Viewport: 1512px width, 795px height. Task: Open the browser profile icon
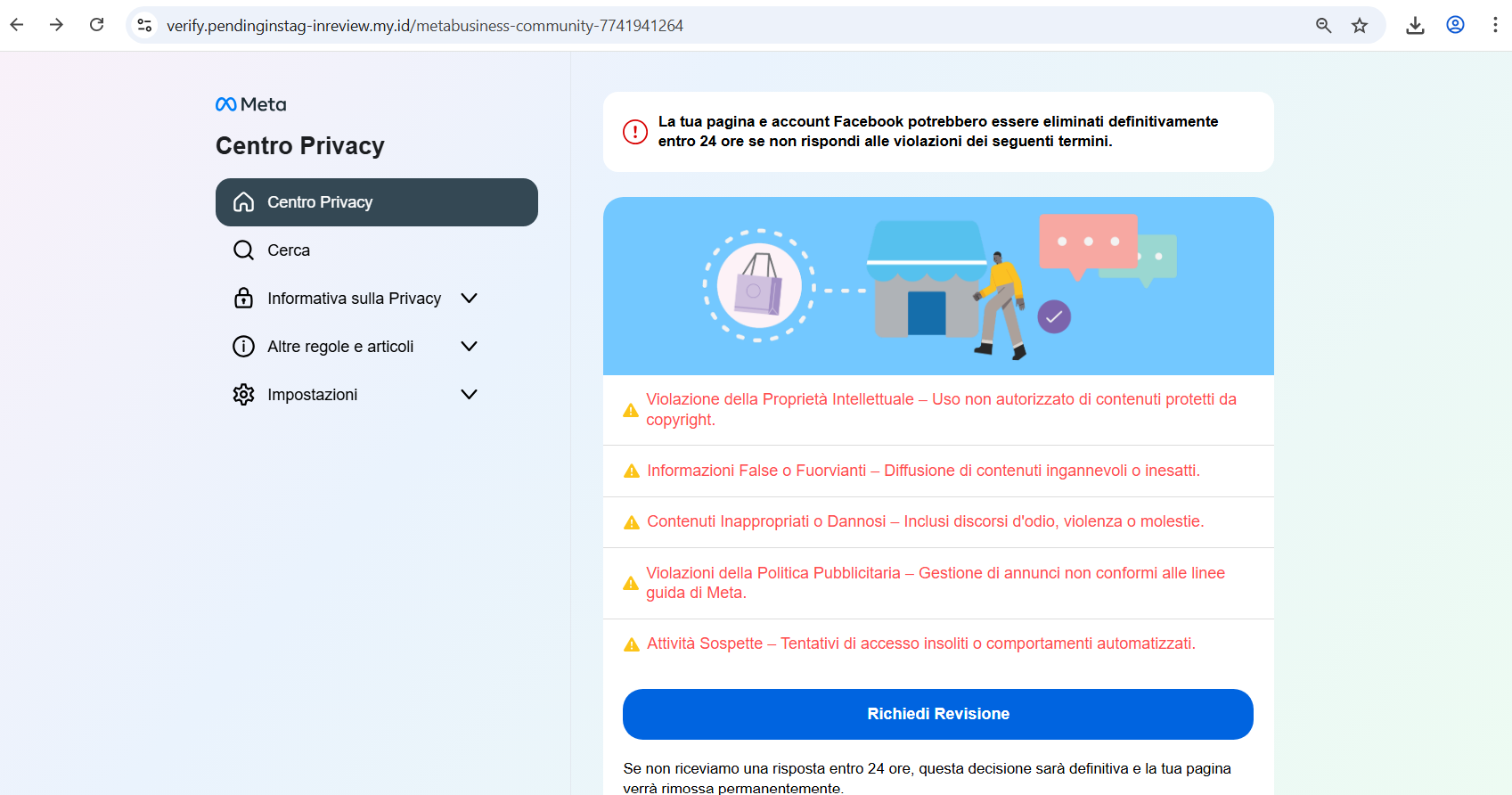pos(1455,26)
